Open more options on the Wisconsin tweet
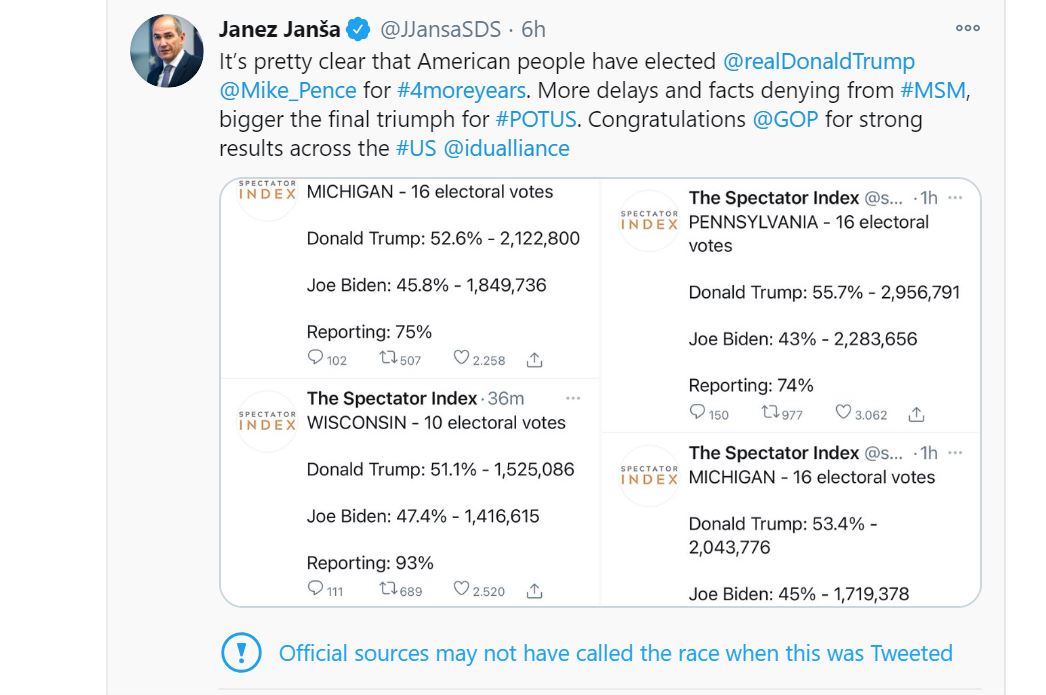Viewport: 1046px width, 695px height. click(x=573, y=398)
